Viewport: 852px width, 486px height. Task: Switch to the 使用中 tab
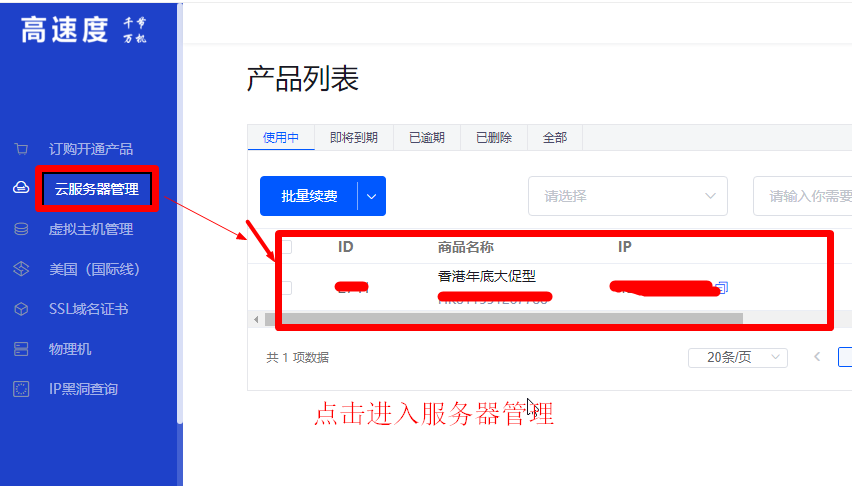click(x=281, y=138)
